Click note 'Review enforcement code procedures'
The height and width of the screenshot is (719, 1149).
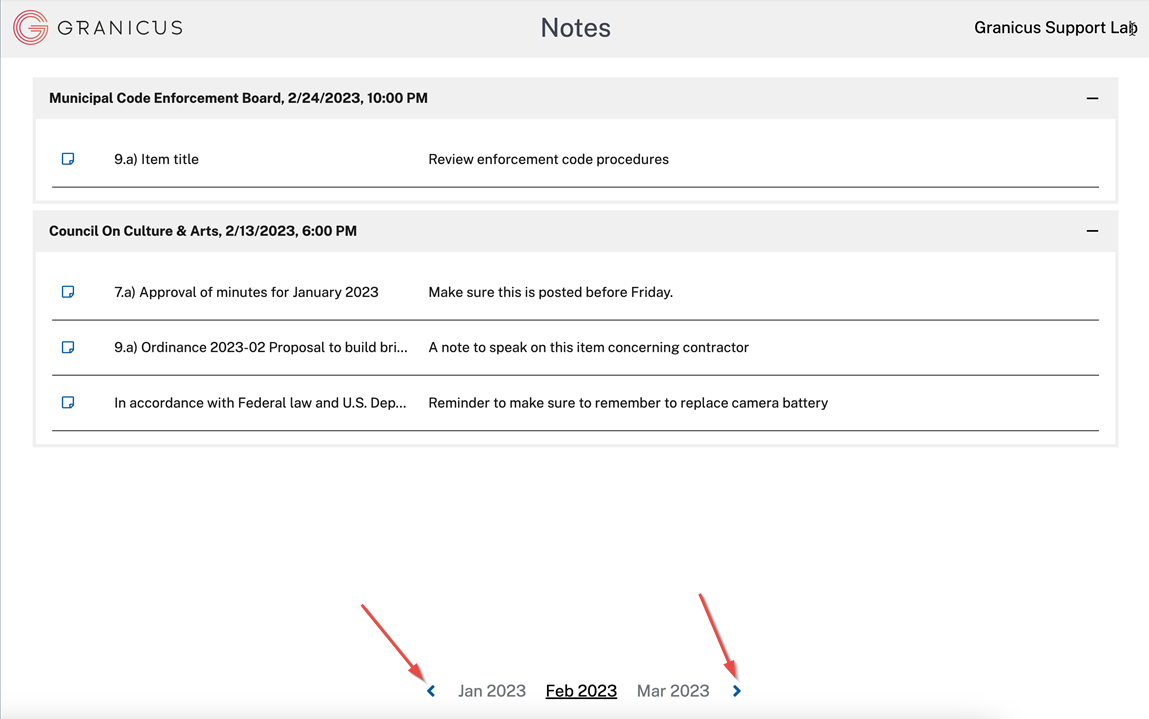click(548, 159)
